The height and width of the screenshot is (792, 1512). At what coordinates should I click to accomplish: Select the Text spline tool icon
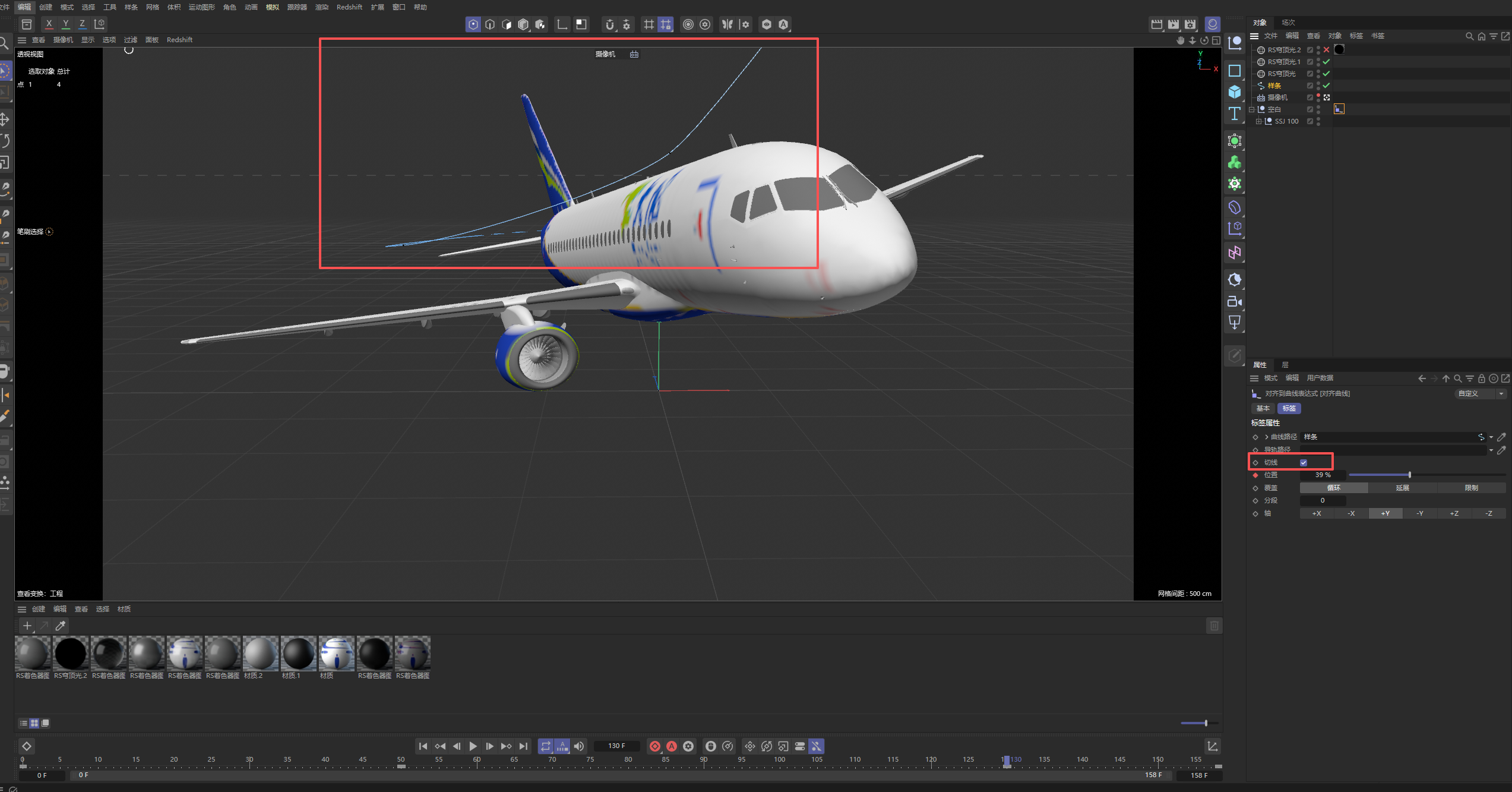(x=1235, y=113)
